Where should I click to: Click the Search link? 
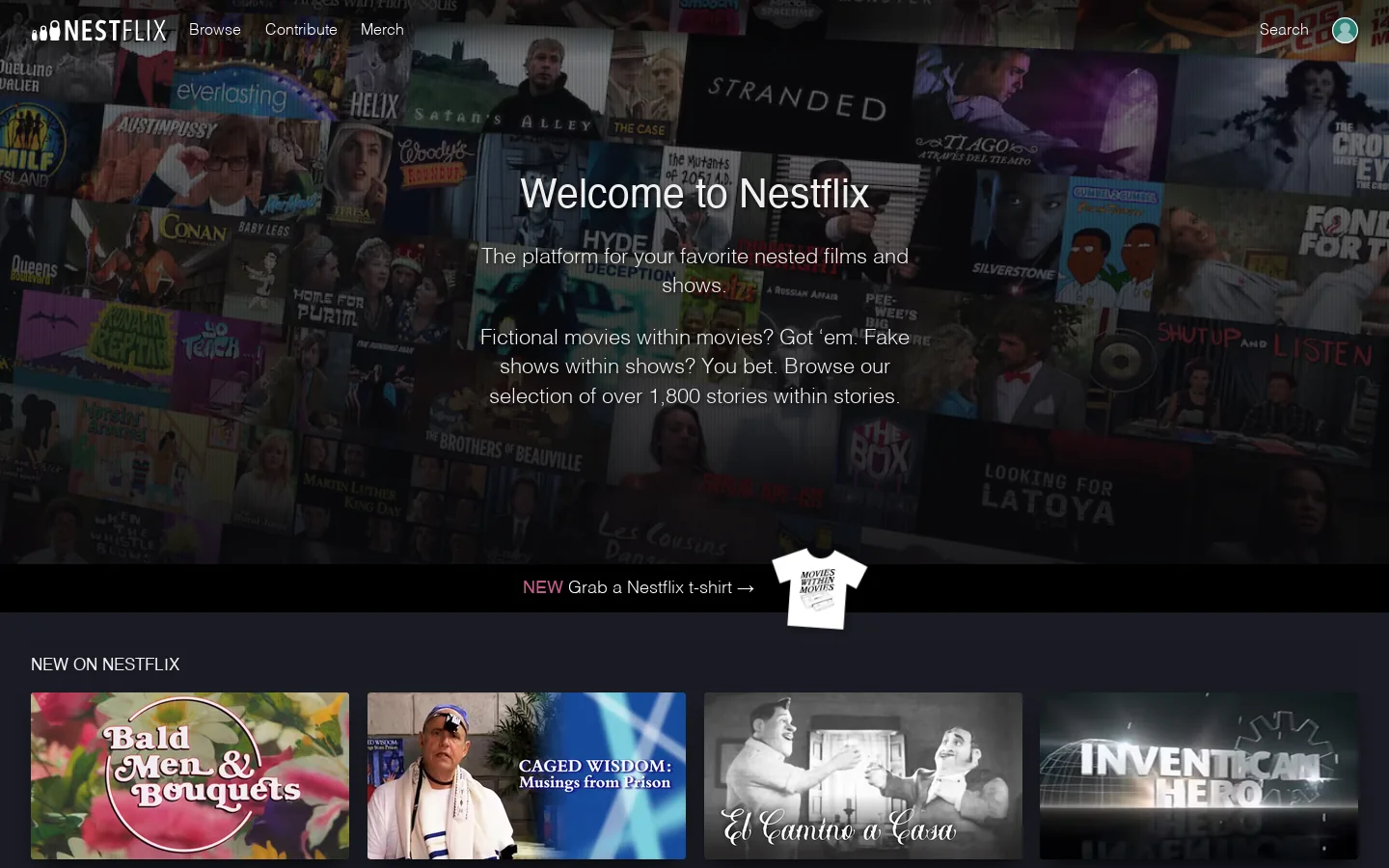tap(1284, 30)
